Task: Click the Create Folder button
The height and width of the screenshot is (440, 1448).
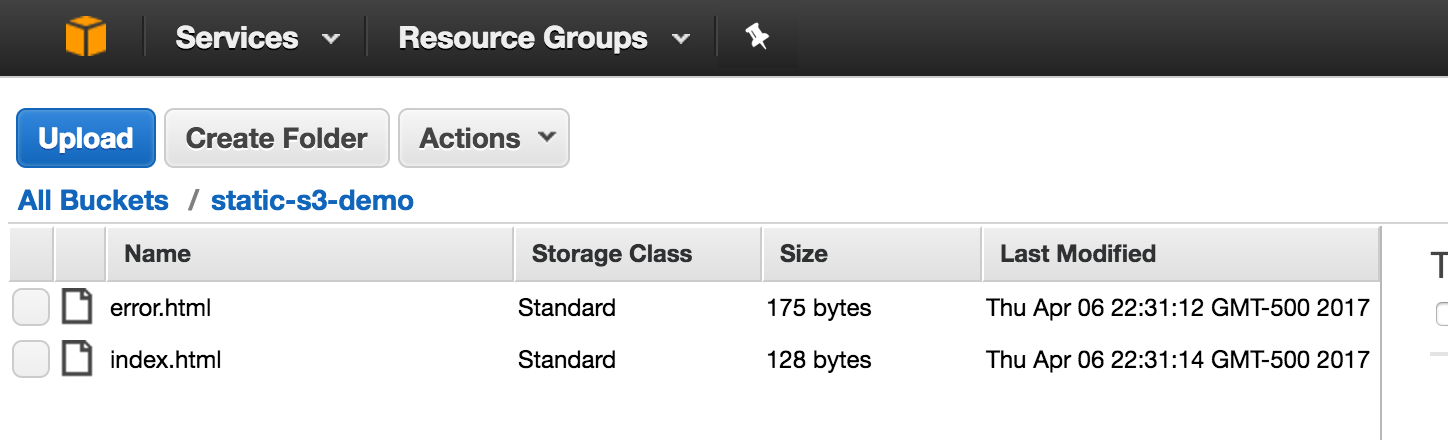Action: click(x=277, y=138)
